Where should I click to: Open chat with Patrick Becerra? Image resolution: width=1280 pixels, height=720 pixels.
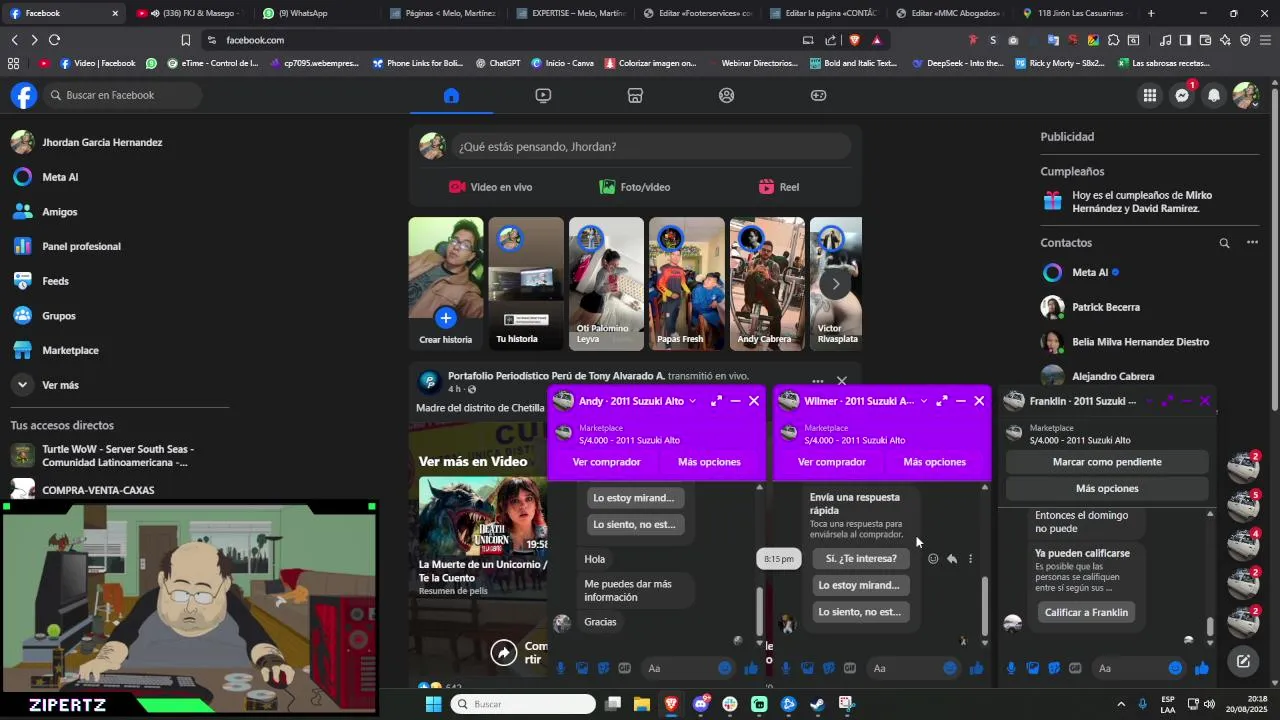[1106, 307]
